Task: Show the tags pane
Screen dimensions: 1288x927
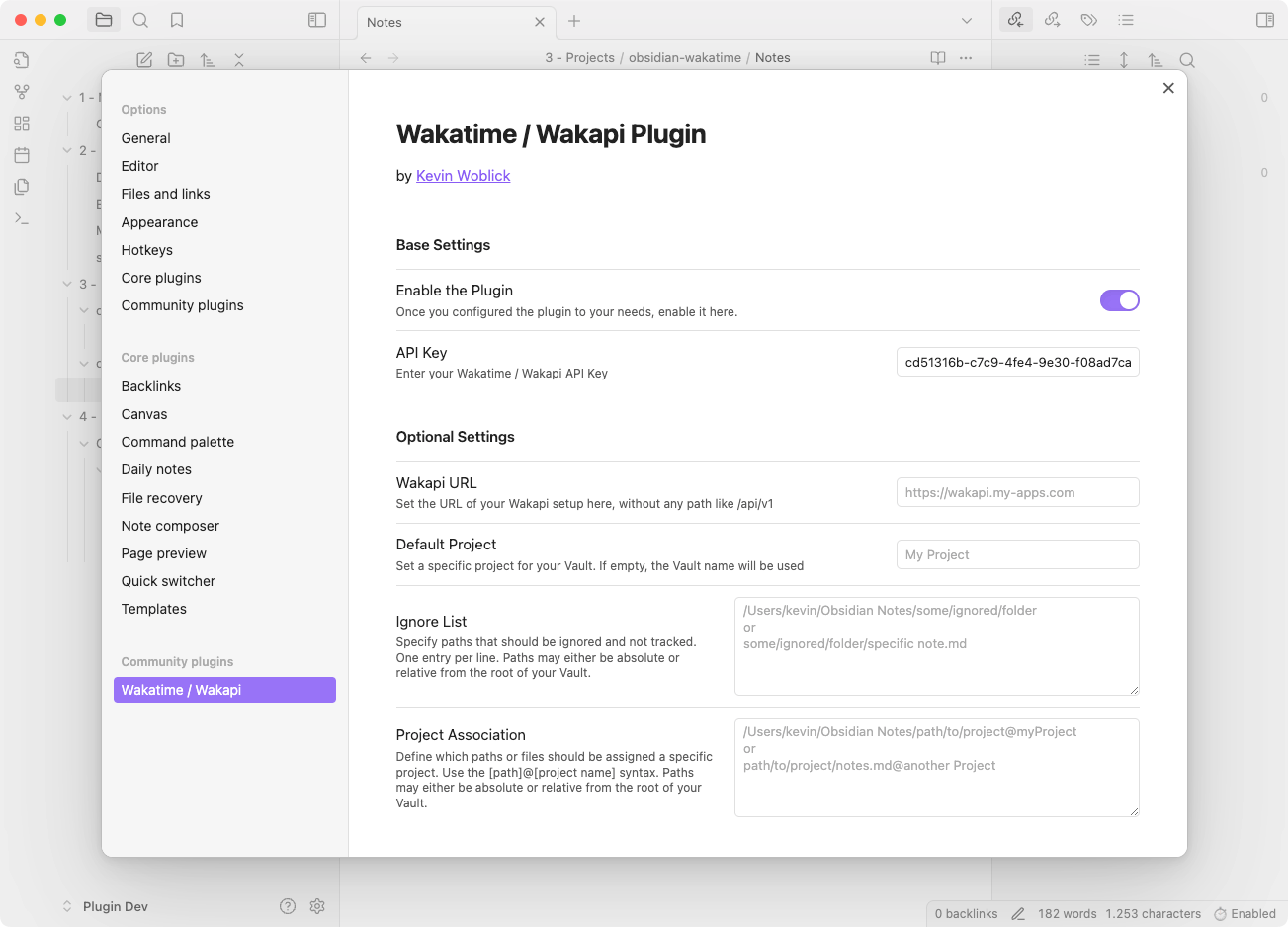Action: tap(1088, 19)
